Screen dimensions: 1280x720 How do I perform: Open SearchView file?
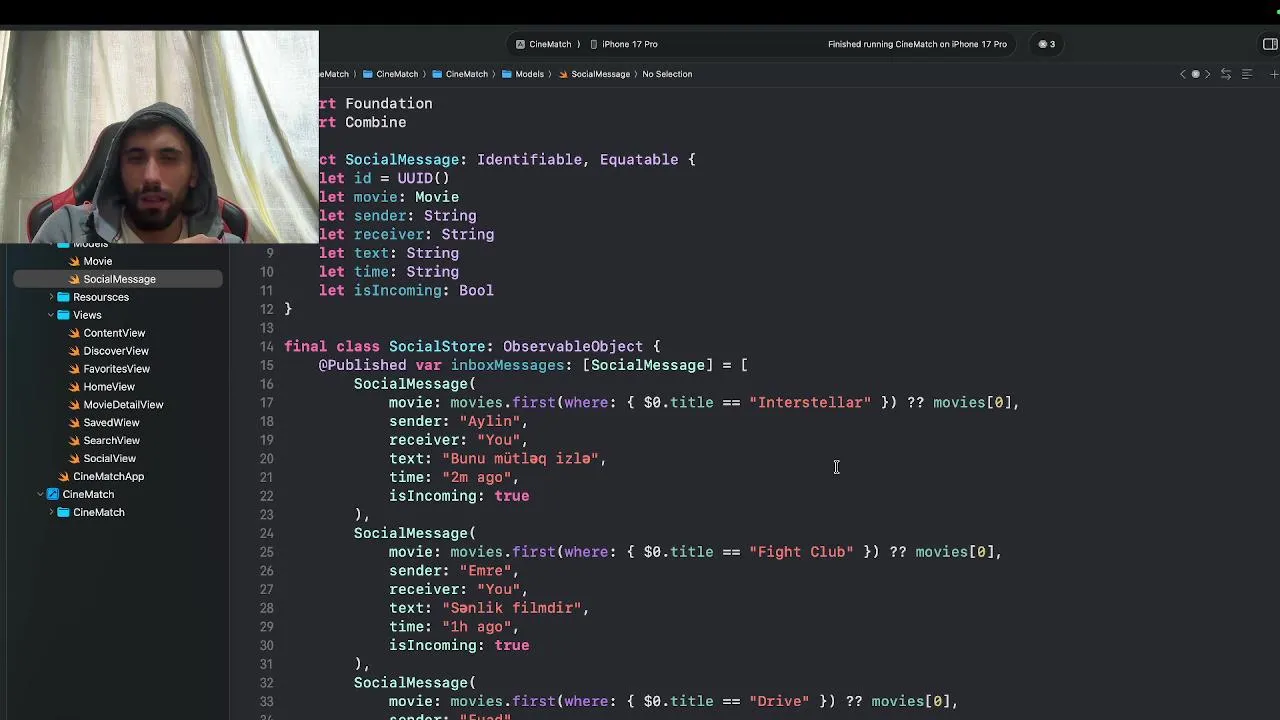coord(112,441)
